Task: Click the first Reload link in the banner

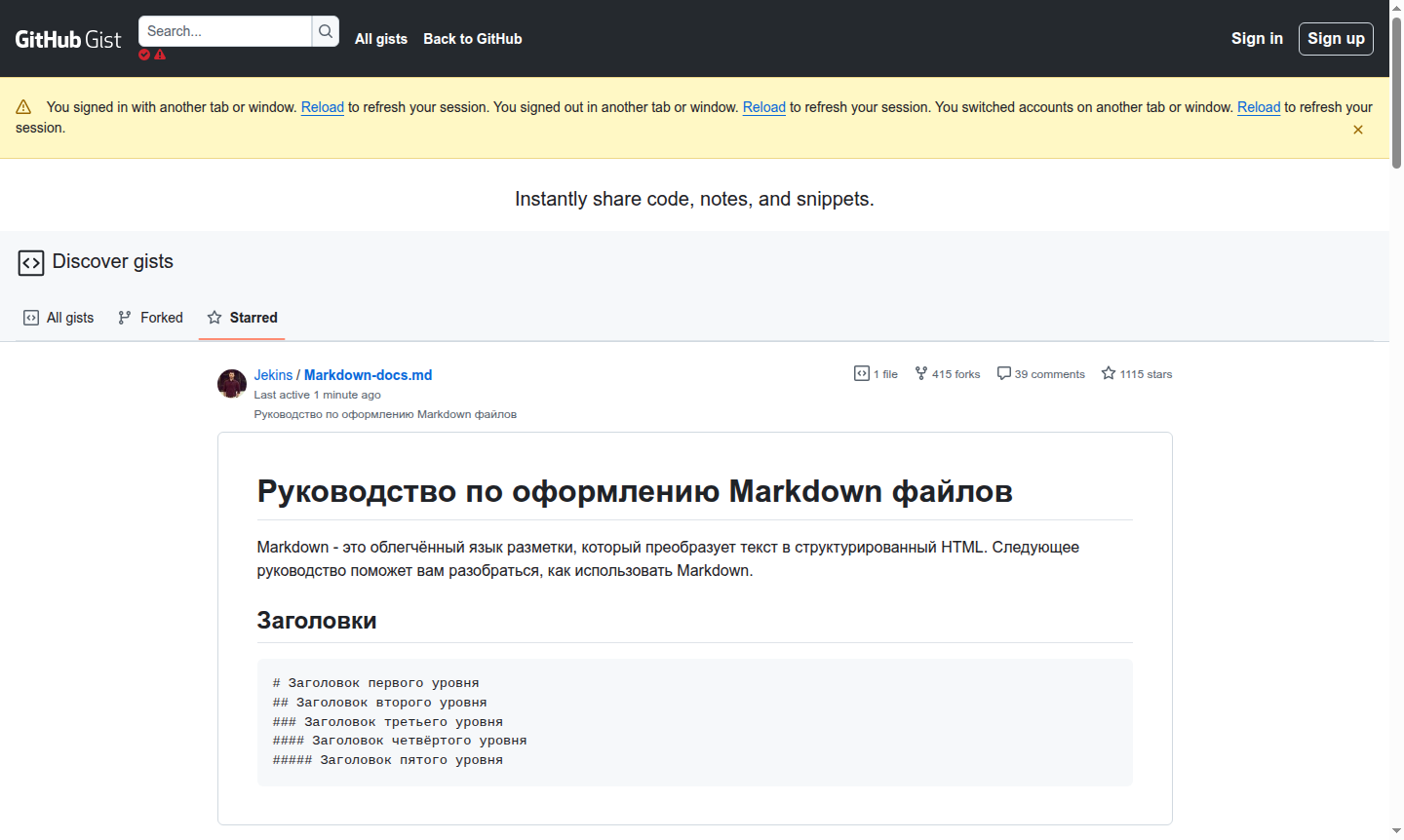Action: point(322,107)
